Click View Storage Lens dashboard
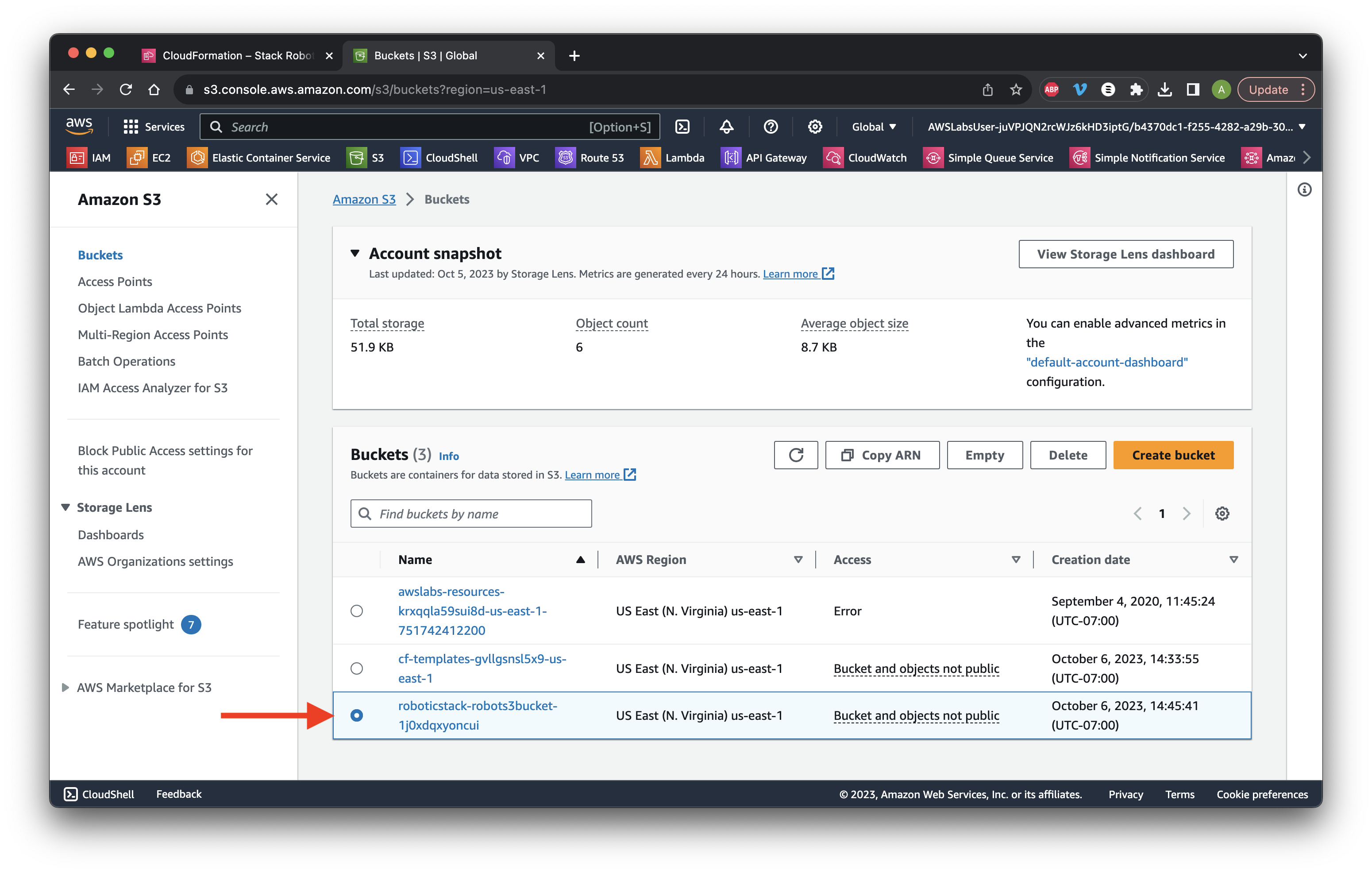This screenshot has height=873, width=1372. [x=1125, y=254]
